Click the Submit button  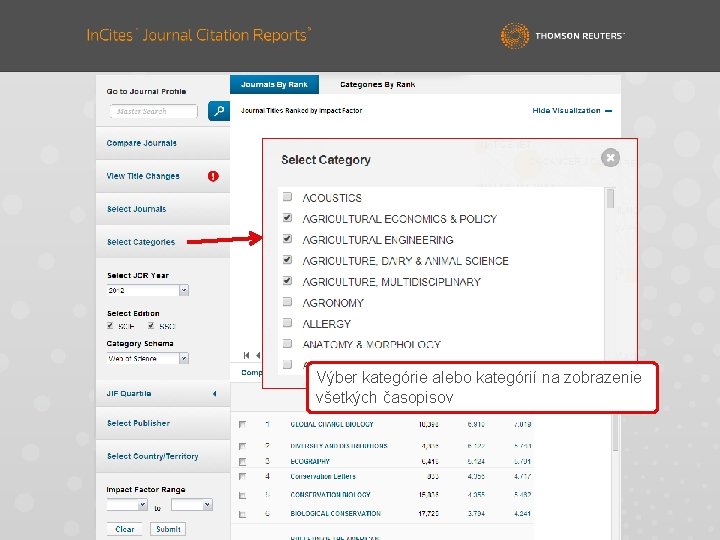click(x=168, y=529)
